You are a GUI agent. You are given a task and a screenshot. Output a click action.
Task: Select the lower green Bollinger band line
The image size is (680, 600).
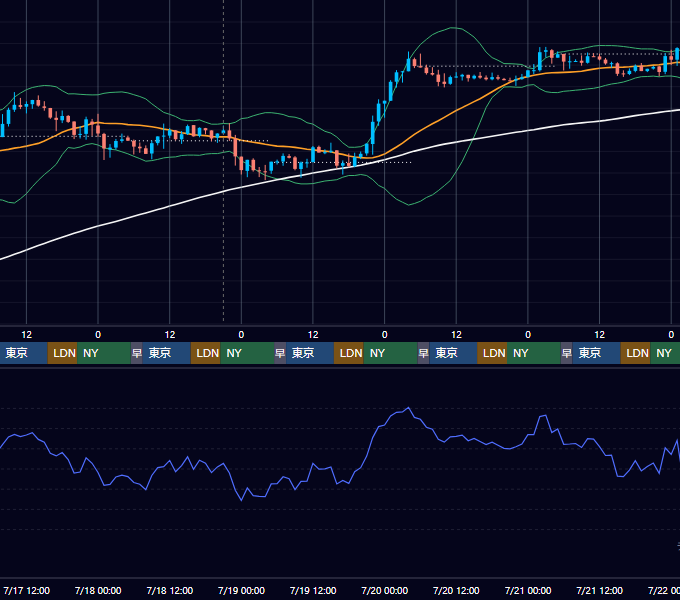(x=409, y=205)
